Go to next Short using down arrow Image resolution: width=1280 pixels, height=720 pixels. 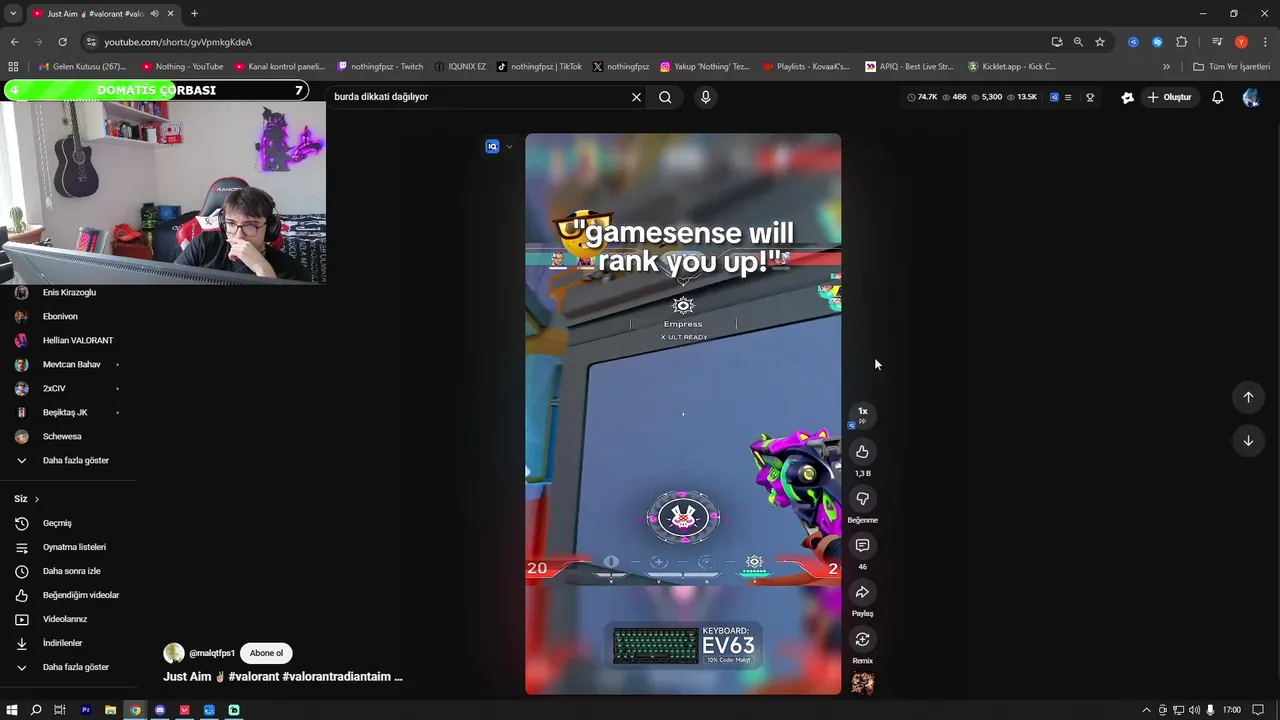pos(1248,441)
